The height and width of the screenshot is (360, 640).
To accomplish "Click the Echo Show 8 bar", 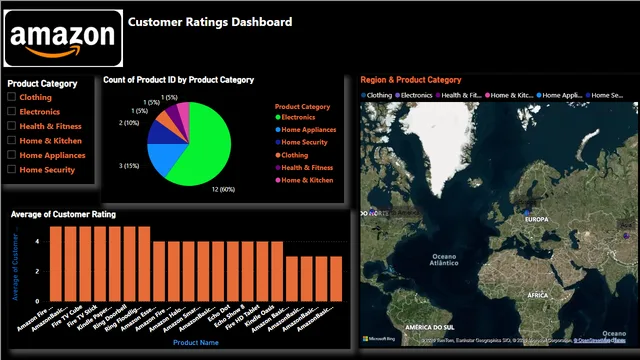I will click(247, 271).
